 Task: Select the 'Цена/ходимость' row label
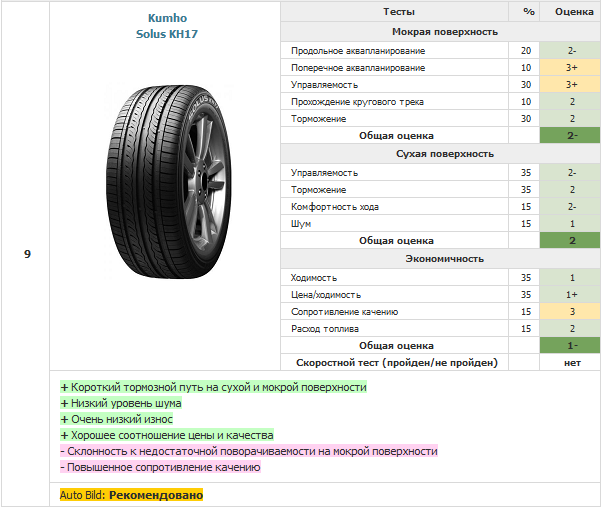click(x=326, y=295)
